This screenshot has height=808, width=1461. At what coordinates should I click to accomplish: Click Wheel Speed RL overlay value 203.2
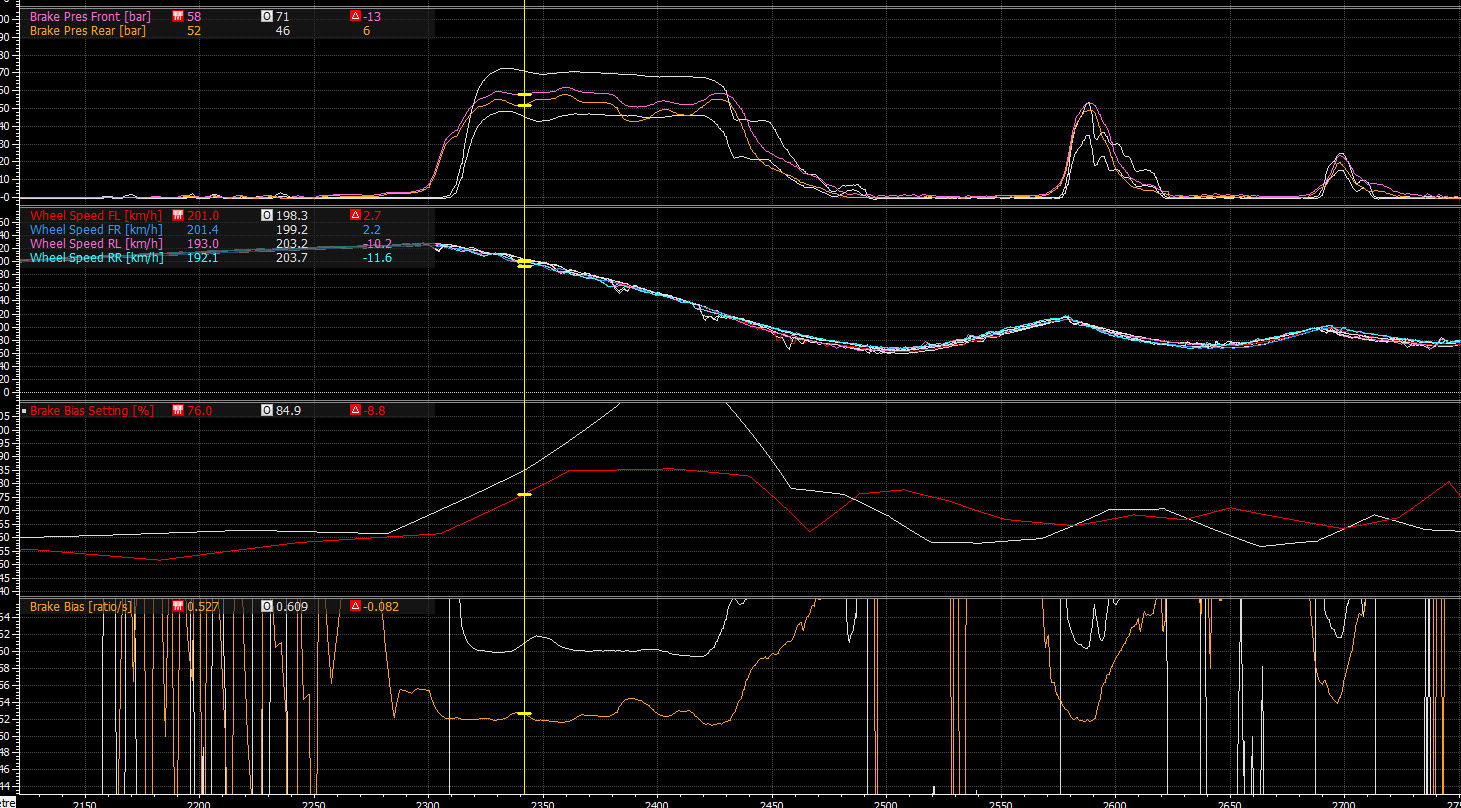[x=291, y=243]
